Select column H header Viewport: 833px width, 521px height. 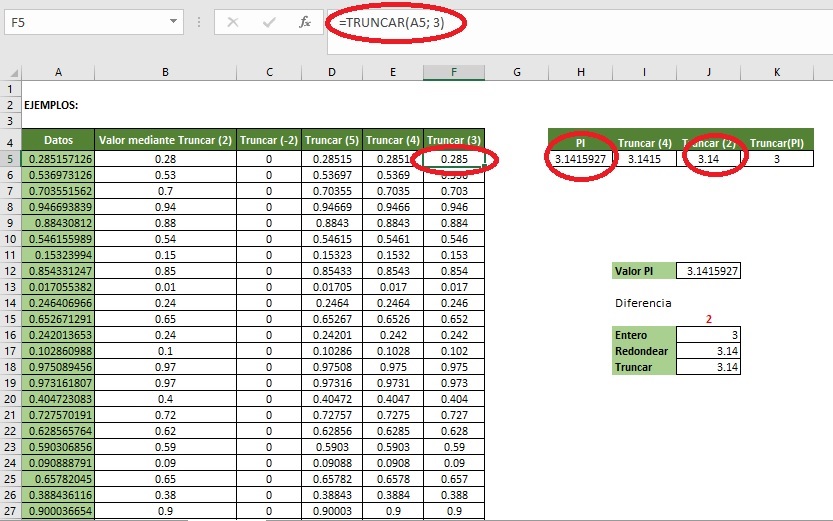tap(580, 72)
